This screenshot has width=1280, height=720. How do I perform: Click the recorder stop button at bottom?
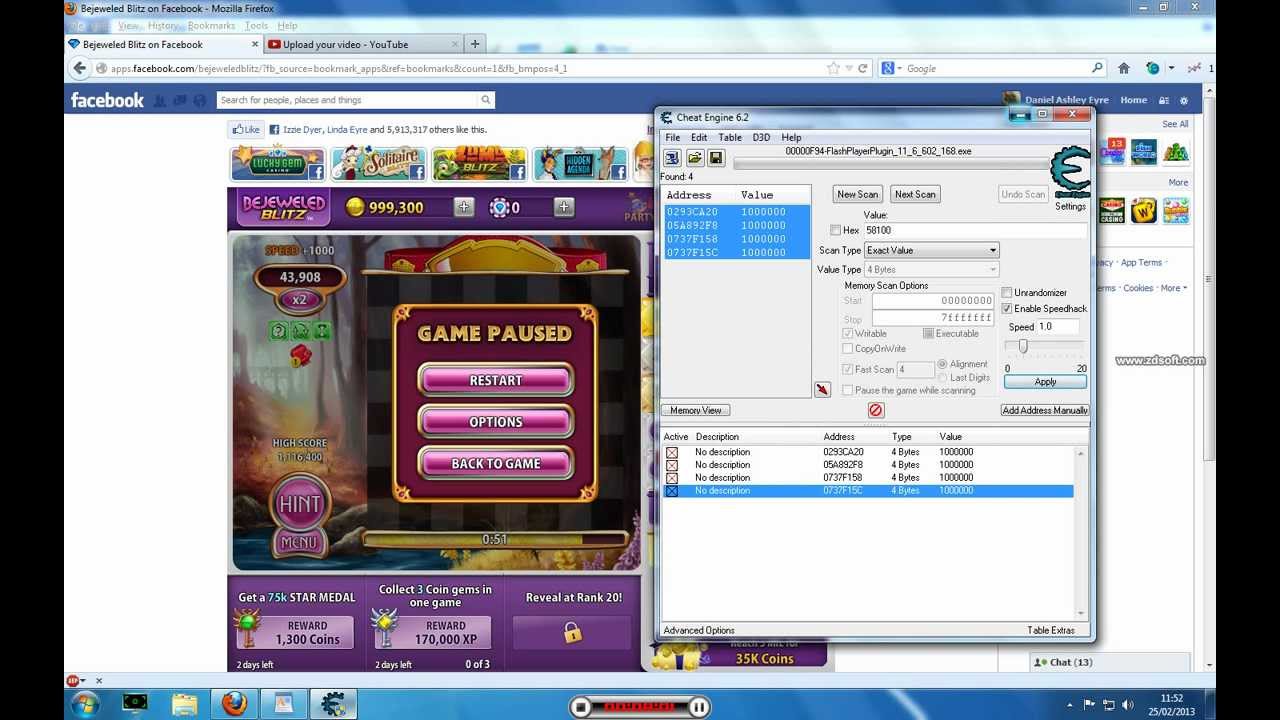(x=580, y=707)
